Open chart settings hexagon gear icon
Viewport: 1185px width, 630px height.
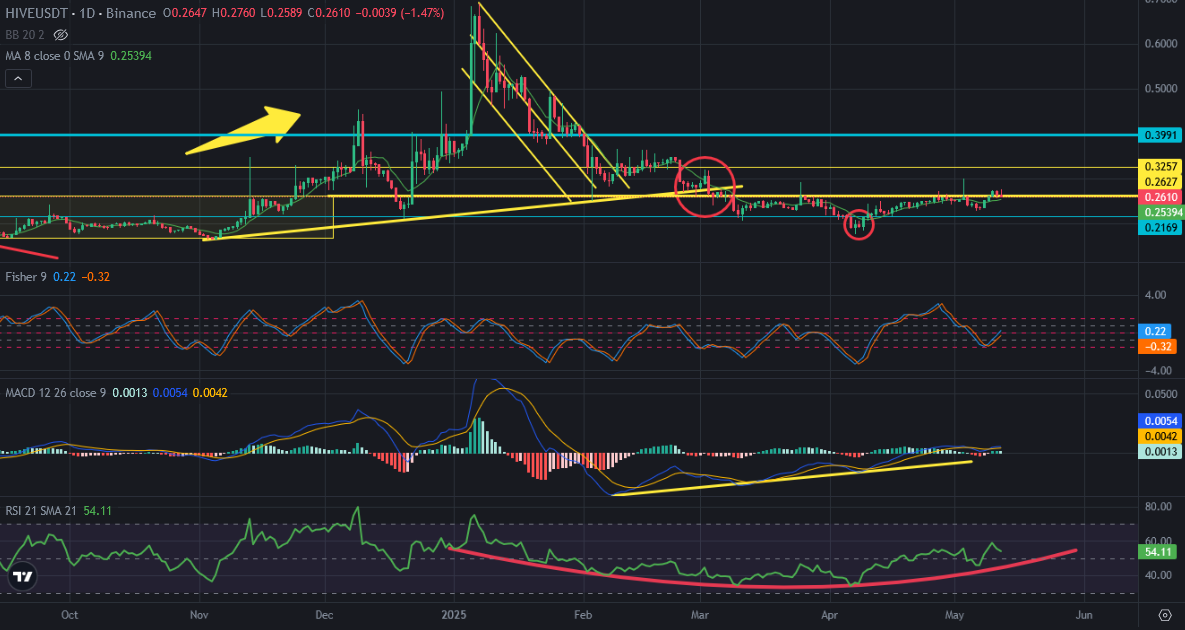pos(1165,615)
